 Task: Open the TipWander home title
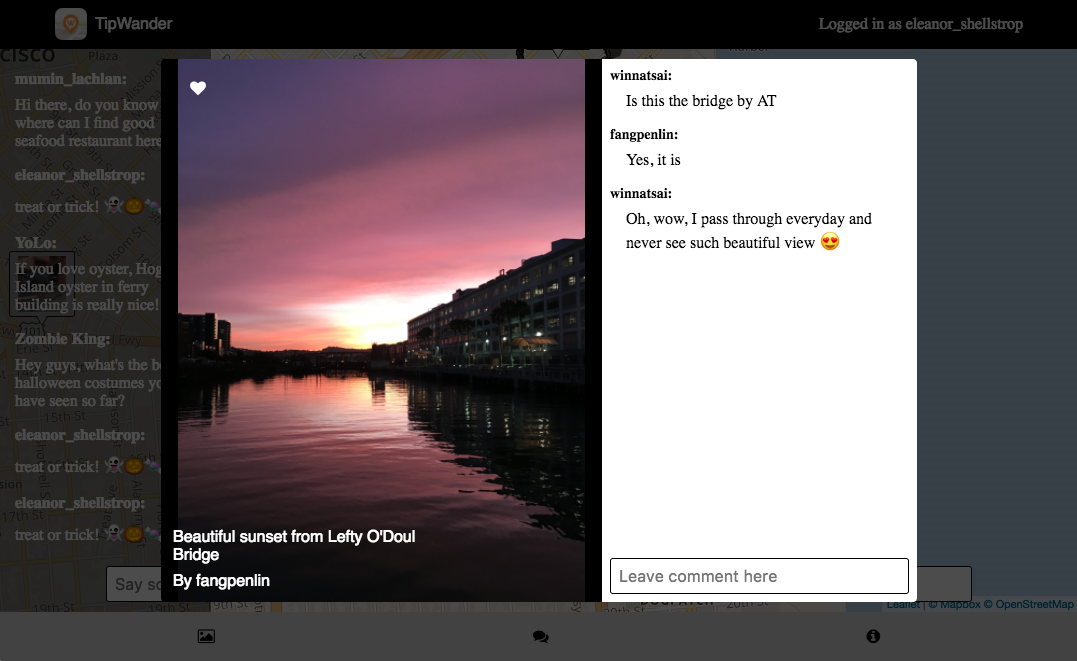(133, 23)
